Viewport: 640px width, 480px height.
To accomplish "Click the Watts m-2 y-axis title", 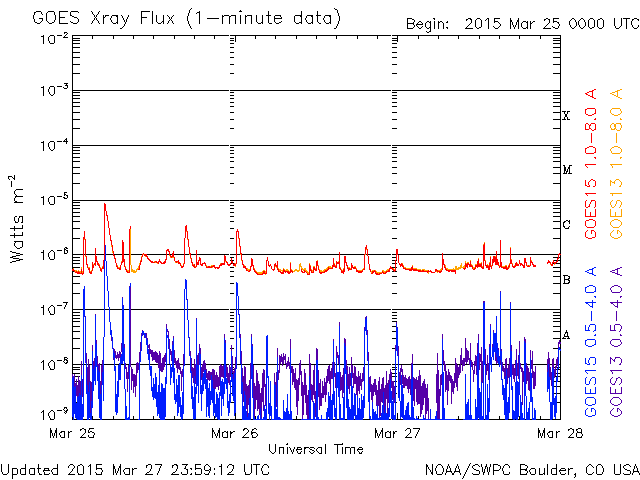I will [17, 218].
